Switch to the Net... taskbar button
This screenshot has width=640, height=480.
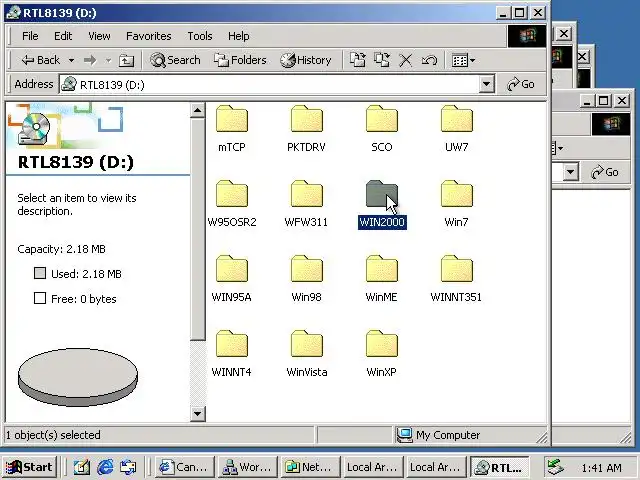click(x=310, y=467)
